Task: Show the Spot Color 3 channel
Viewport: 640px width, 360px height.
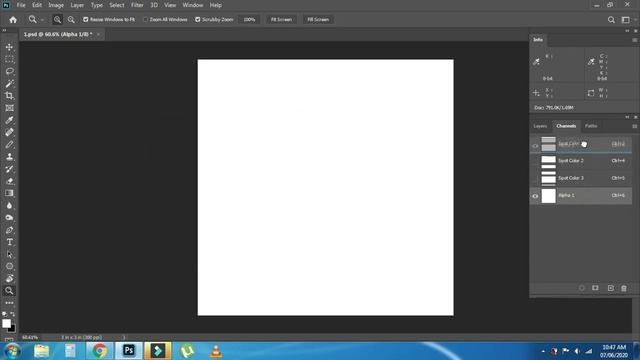Action: pos(535,178)
